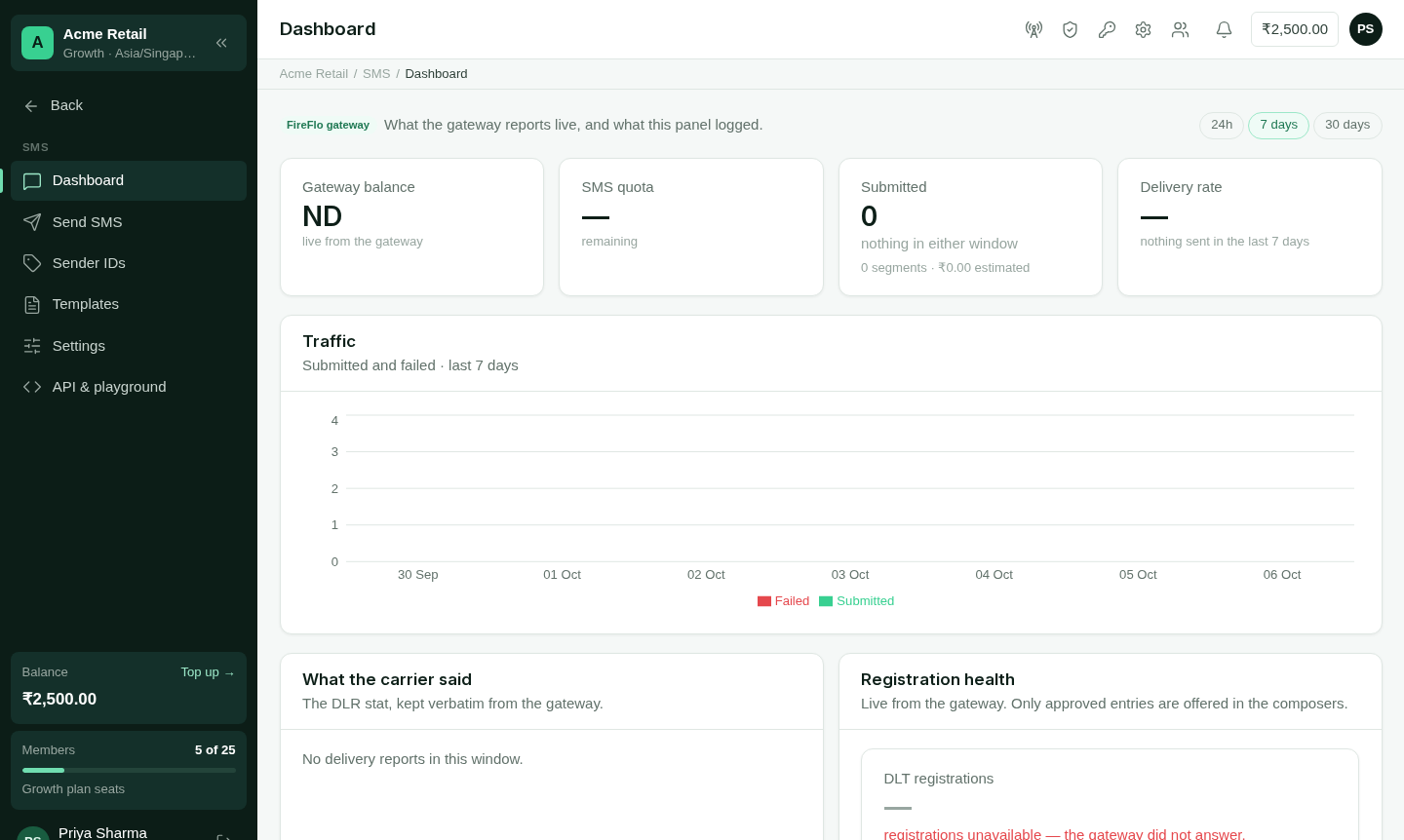Select the 30 days time range
The height and width of the screenshot is (840, 1404).
pyautogui.click(x=1347, y=126)
